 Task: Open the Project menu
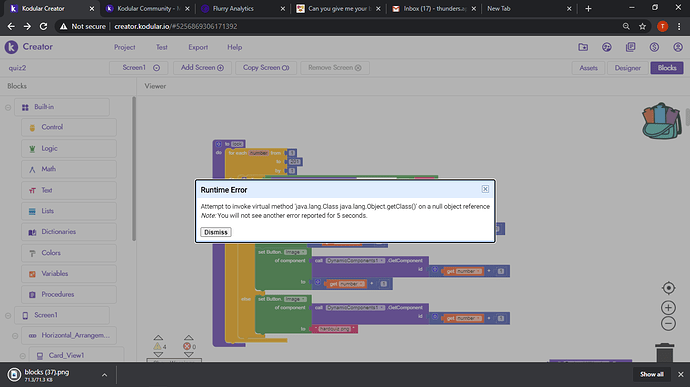tap(125, 47)
